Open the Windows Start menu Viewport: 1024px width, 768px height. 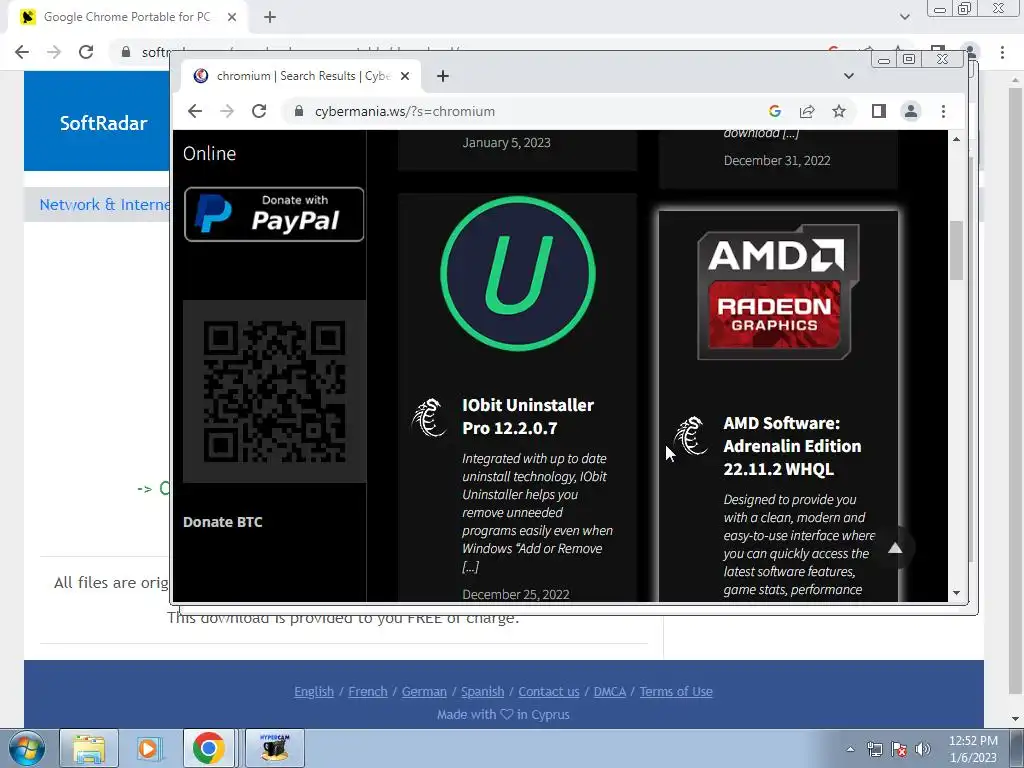point(27,748)
